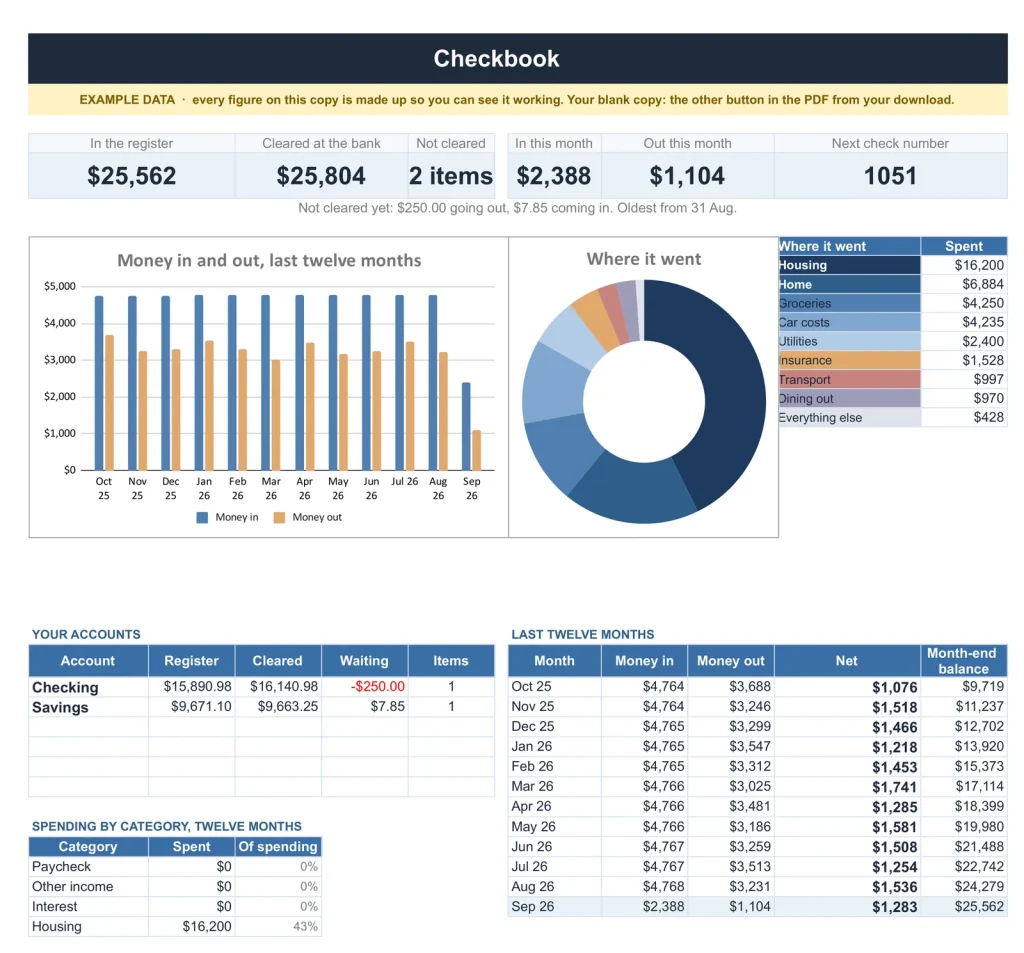Click the red -$250.00 Checking waiting amount
The height and width of the screenshot is (953, 1024).
pos(377,686)
